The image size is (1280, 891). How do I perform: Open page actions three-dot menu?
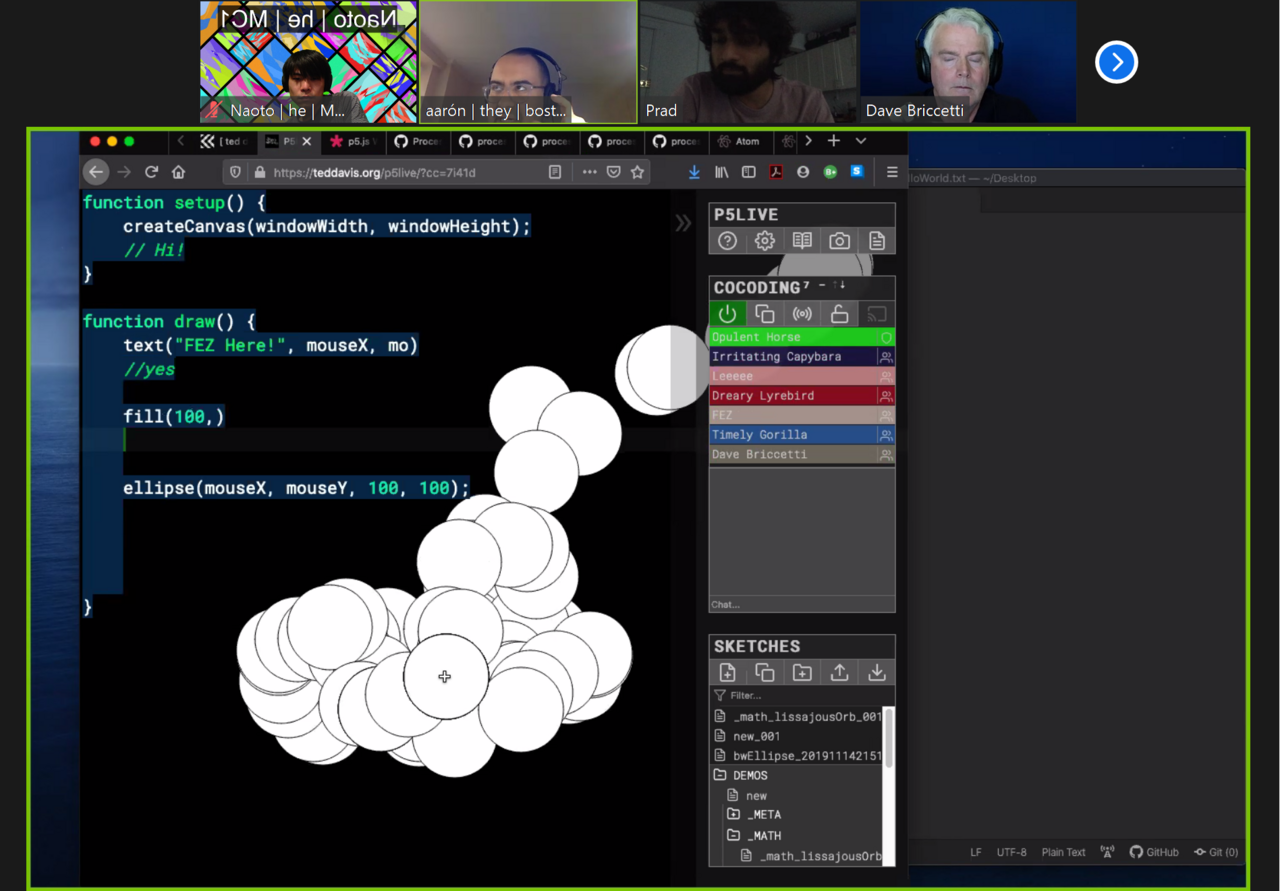pos(590,172)
